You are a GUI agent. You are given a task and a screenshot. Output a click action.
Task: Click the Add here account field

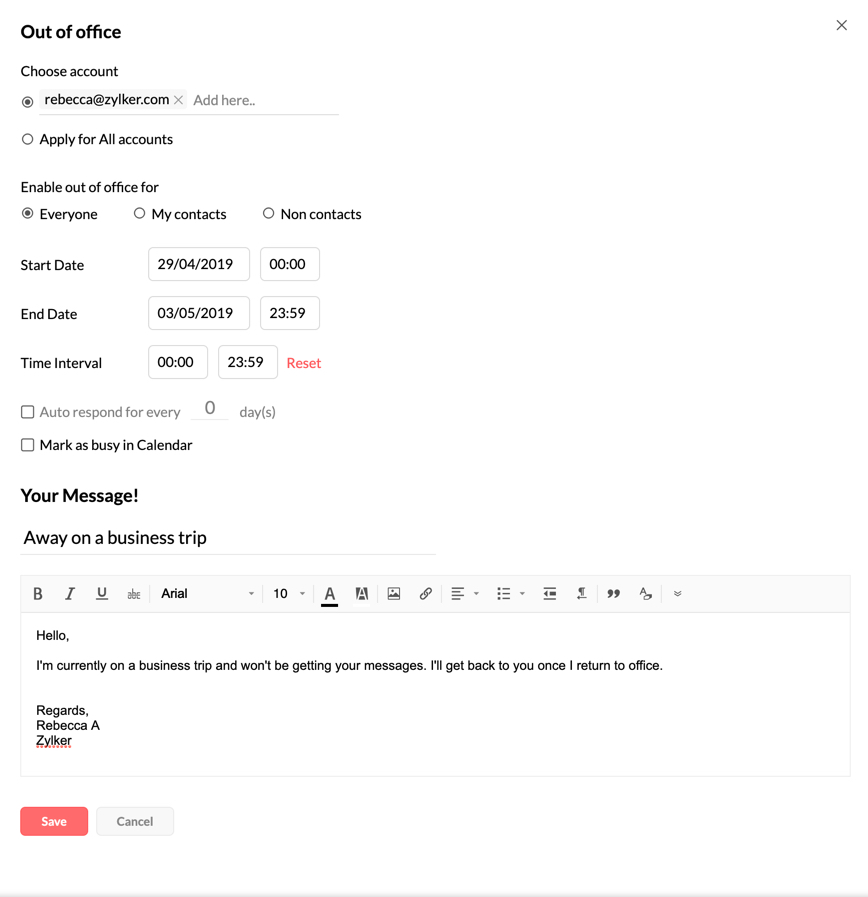263,100
